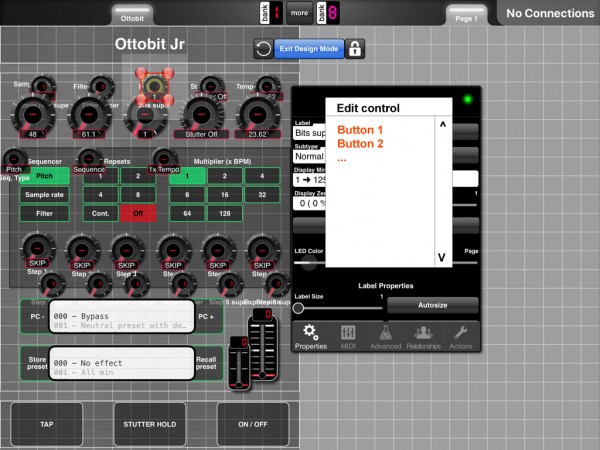Image resolution: width=600 pixels, height=450 pixels.
Task: Open the Subtype Normal field
Action: coord(310,156)
